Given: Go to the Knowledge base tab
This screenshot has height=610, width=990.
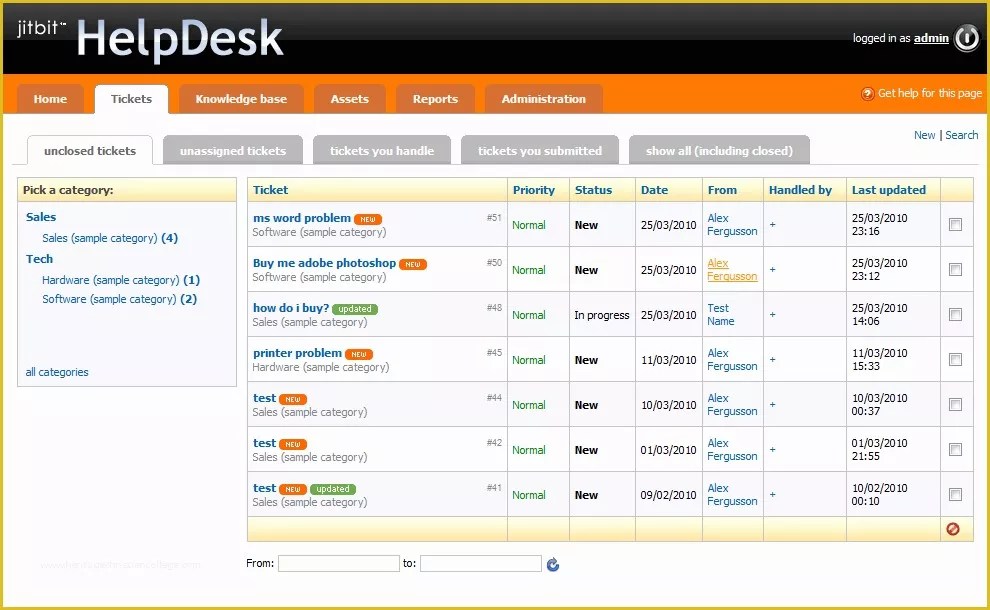Looking at the screenshot, I should point(241,99).
